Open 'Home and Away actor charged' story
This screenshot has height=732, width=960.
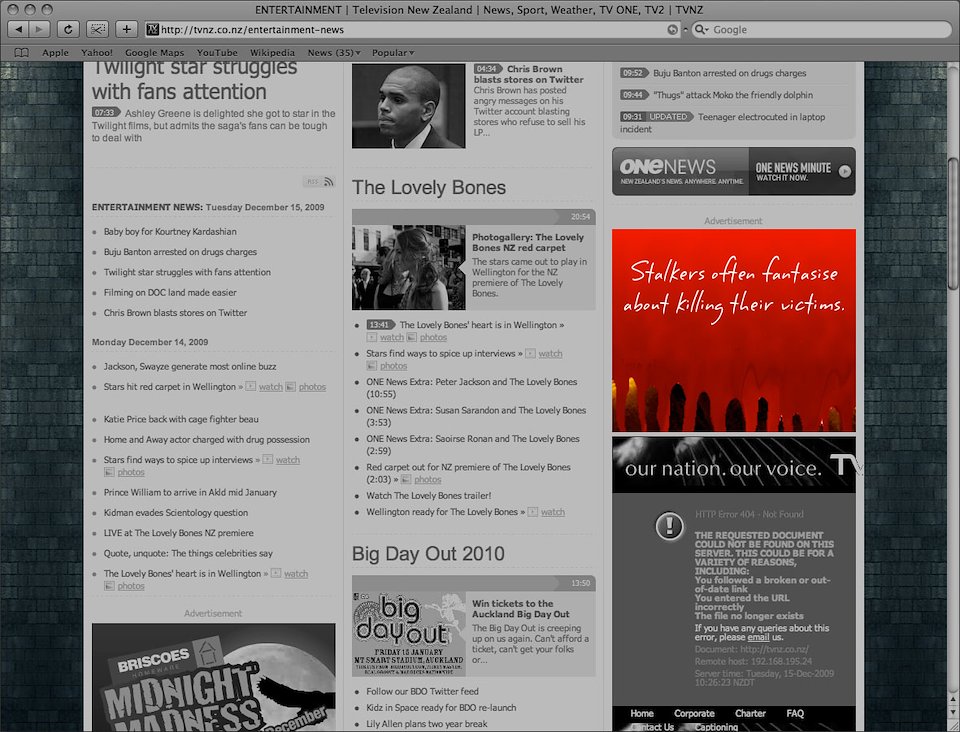(207, 439)
